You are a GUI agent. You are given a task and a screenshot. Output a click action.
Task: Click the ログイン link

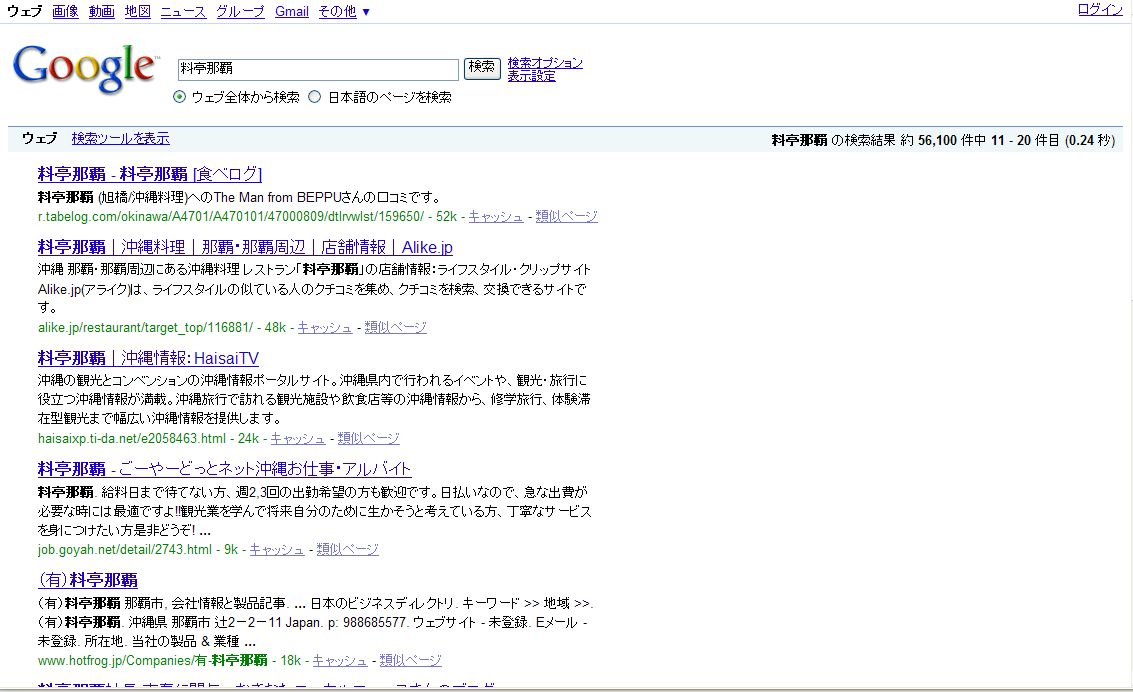pyautogui.click(x=1100, y=9)
